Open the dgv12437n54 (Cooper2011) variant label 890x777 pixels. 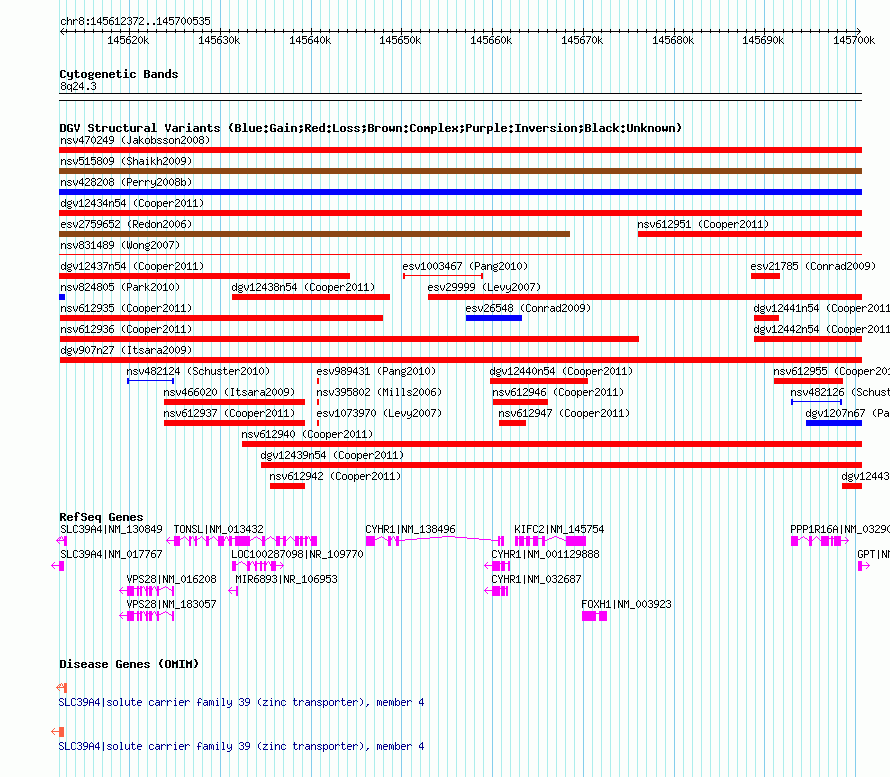pyautogui.click(x=132, y=266)
